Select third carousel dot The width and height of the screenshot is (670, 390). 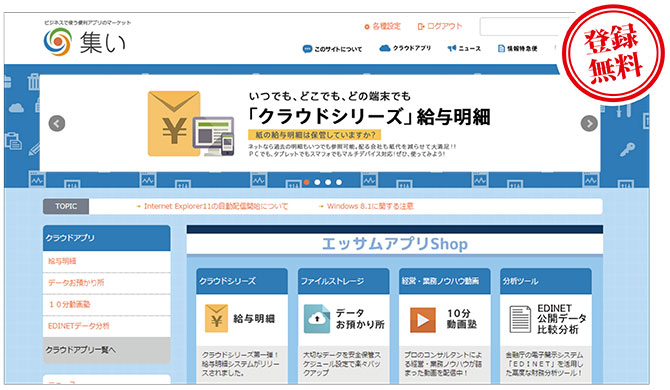pyautogui.click(x=328, y=182)
